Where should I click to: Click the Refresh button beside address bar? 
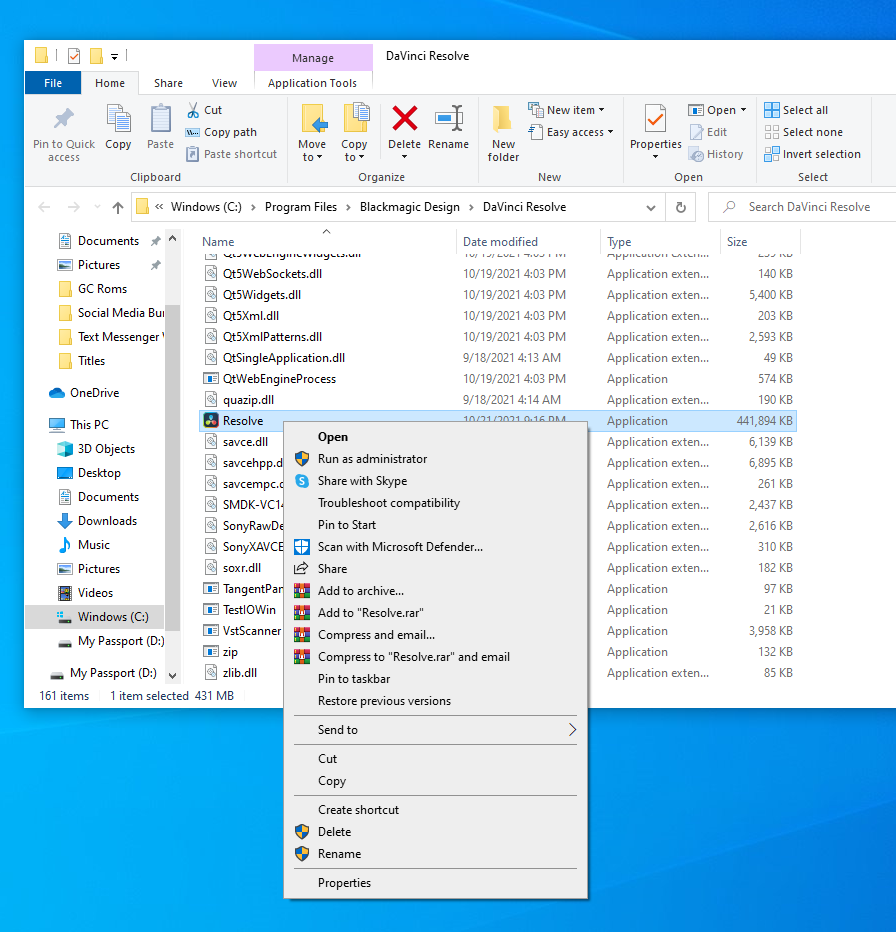tap(681, 207)
